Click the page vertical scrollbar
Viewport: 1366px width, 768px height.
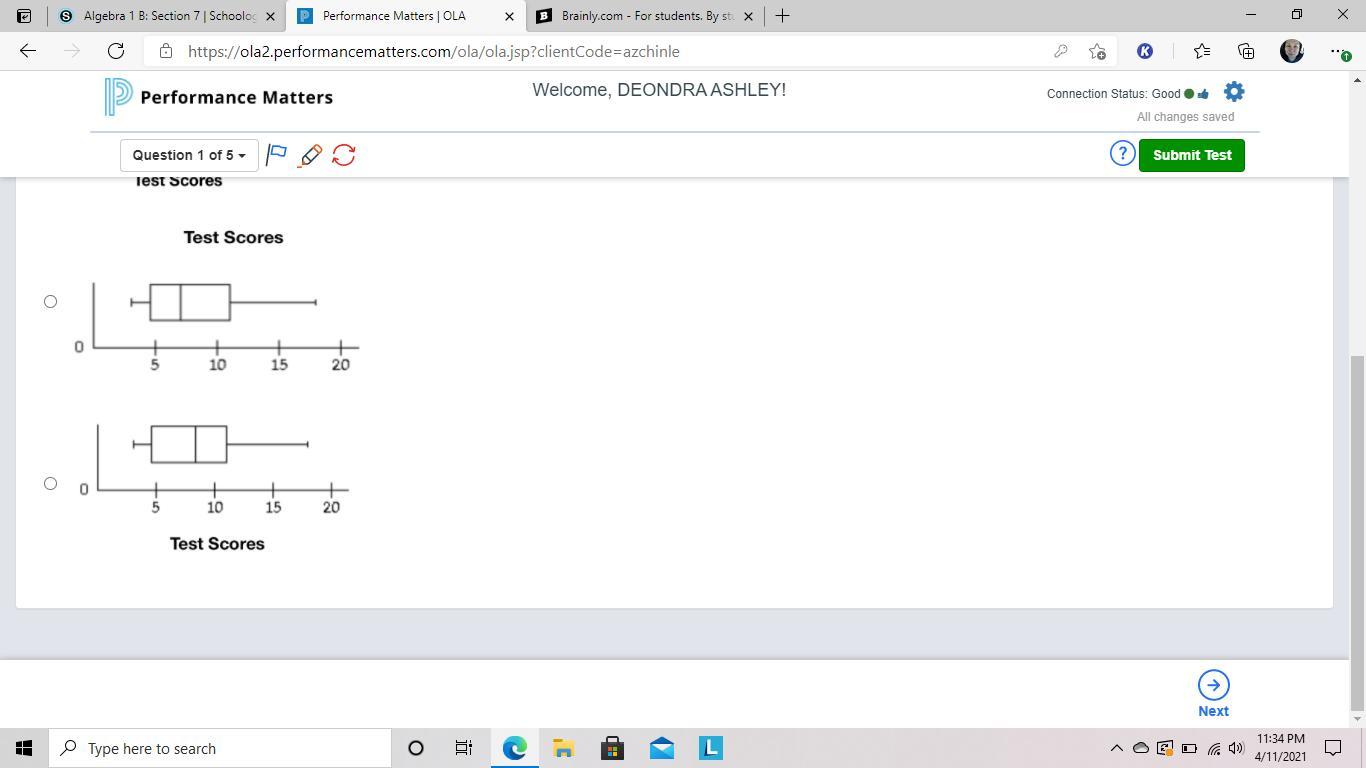pyautogui.click(x=1356, y=530)
